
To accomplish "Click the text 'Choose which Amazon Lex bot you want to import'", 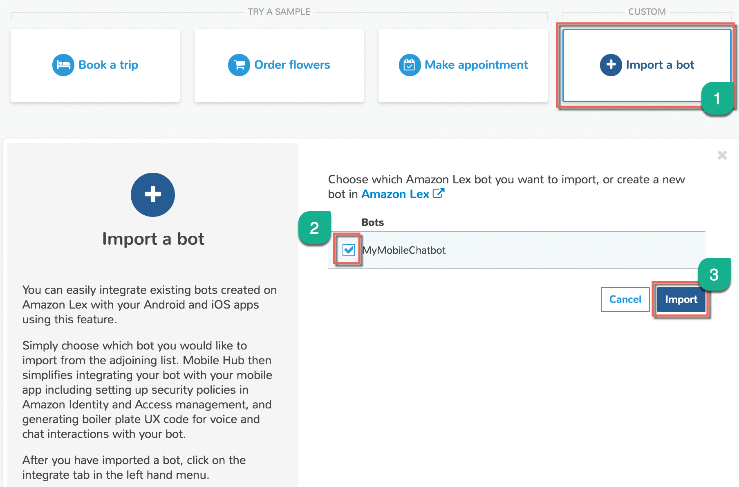I will point(463,180).
